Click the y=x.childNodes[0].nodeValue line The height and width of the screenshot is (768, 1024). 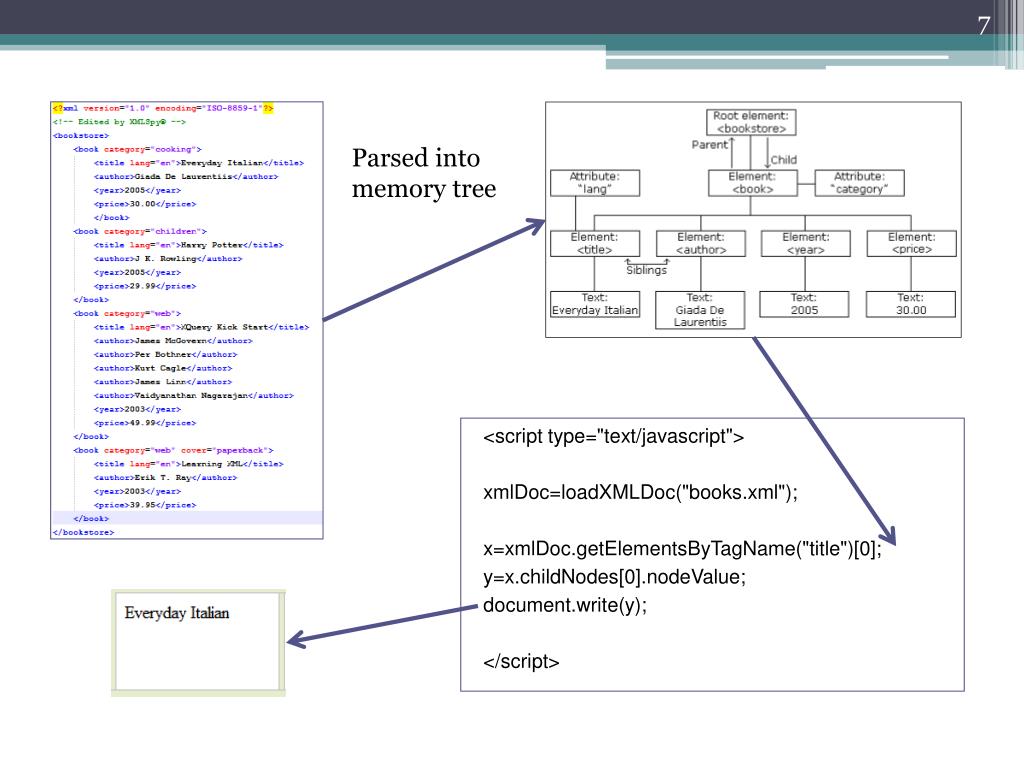pos(614,577)
